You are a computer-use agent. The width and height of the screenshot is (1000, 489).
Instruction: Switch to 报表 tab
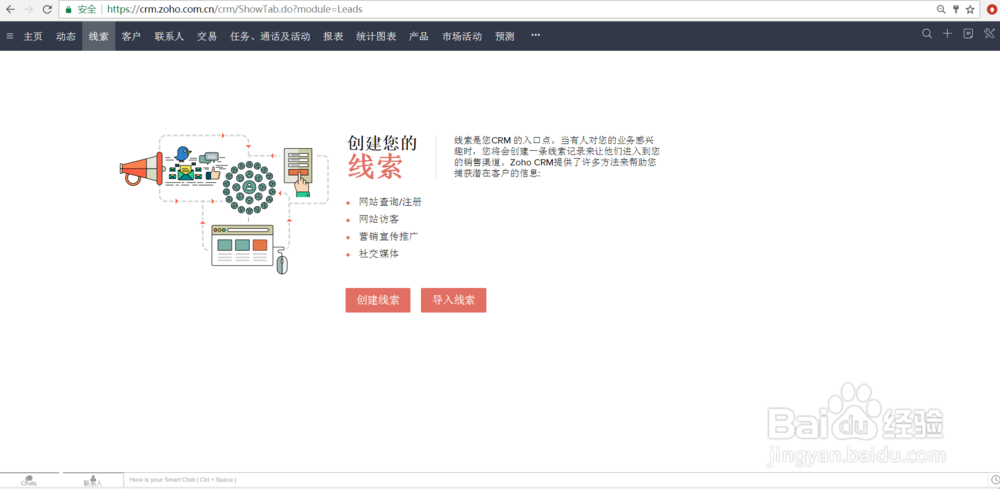coord(333,36)
